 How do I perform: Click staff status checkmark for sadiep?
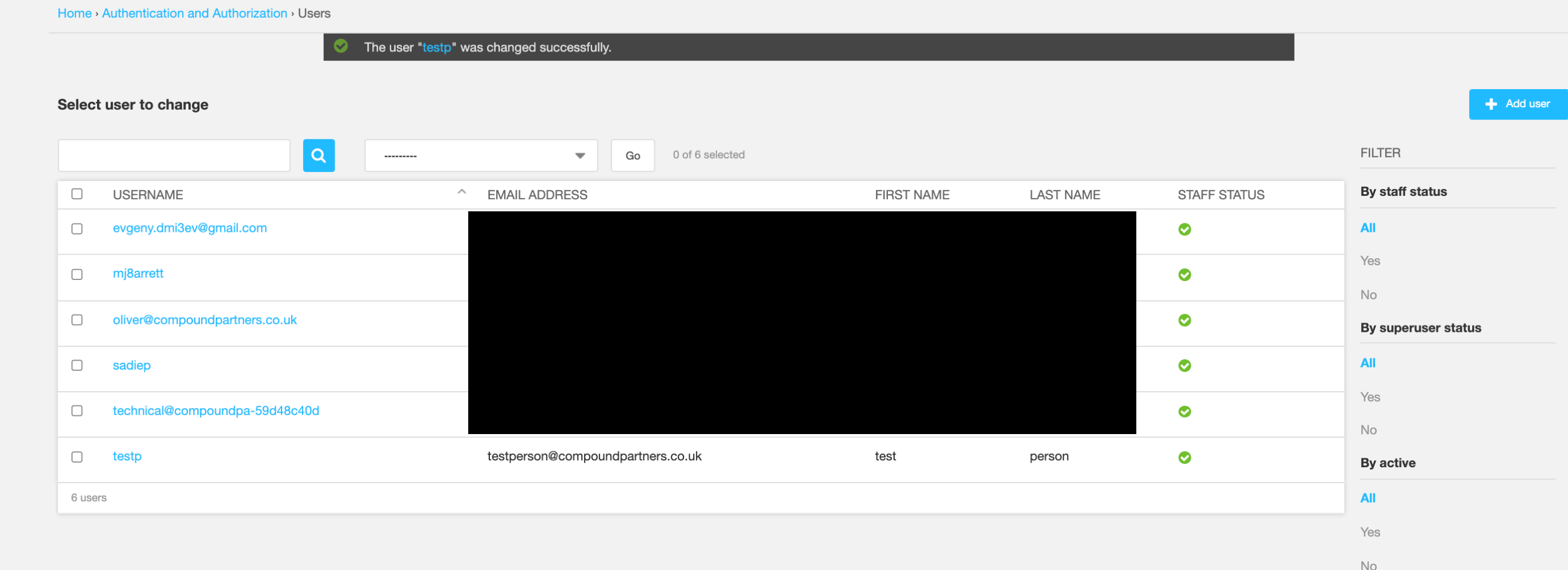[1184, 366]
